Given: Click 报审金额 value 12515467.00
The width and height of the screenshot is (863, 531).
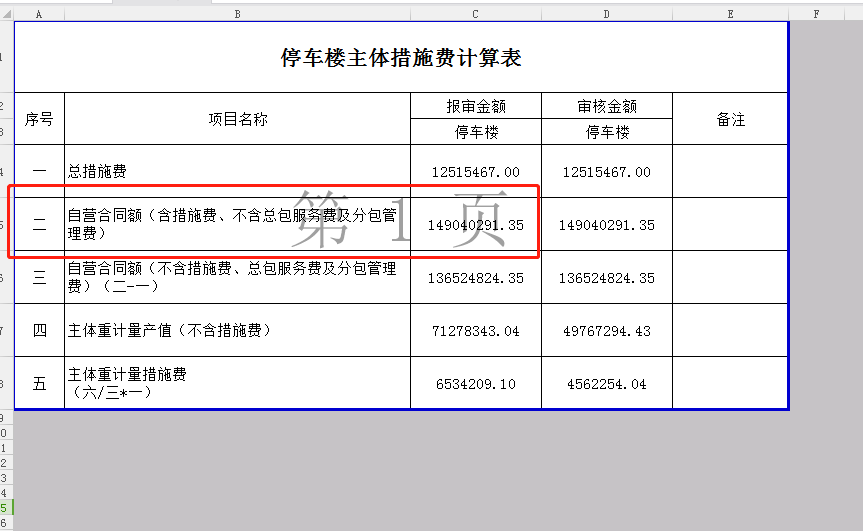Looking at the screenshot, I should click(x=476, y=171).
